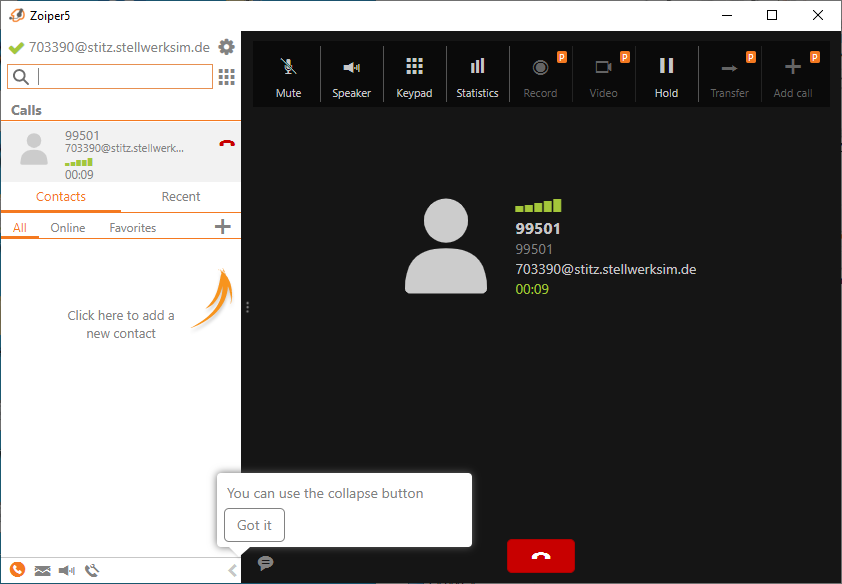Viewport: 842px width, 584px height.
Task: End the 99501 call in Calls list
Action: (227, 144)
